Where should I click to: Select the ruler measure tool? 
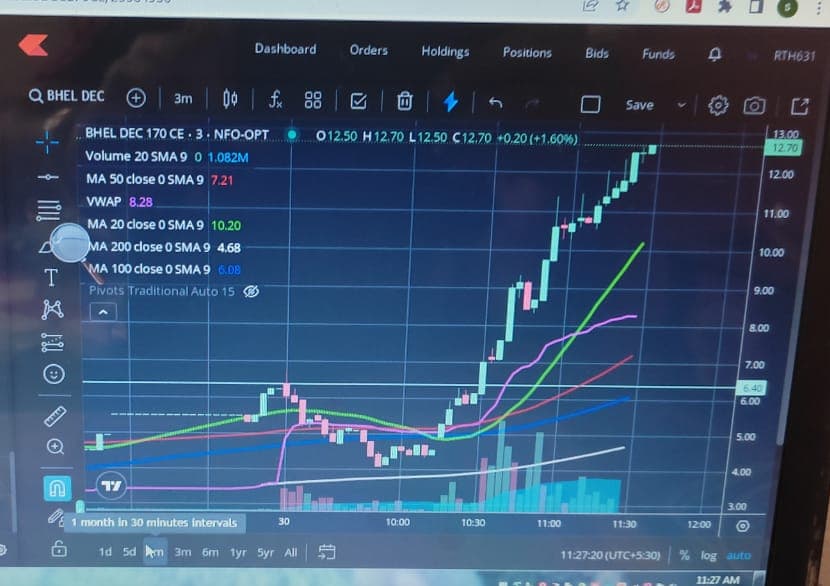(55, 416)
